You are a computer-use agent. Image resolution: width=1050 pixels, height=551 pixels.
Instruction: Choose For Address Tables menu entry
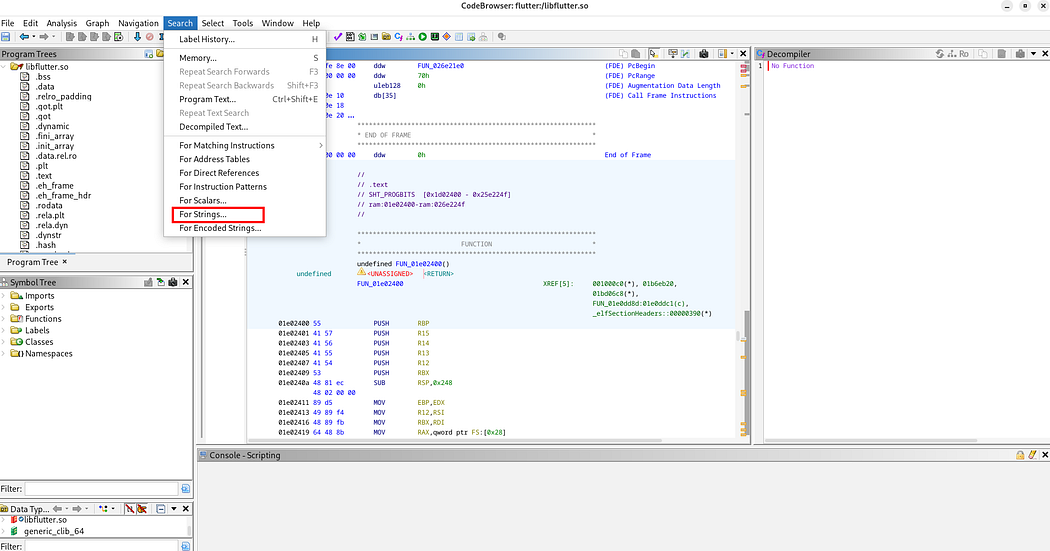point(245,159)
